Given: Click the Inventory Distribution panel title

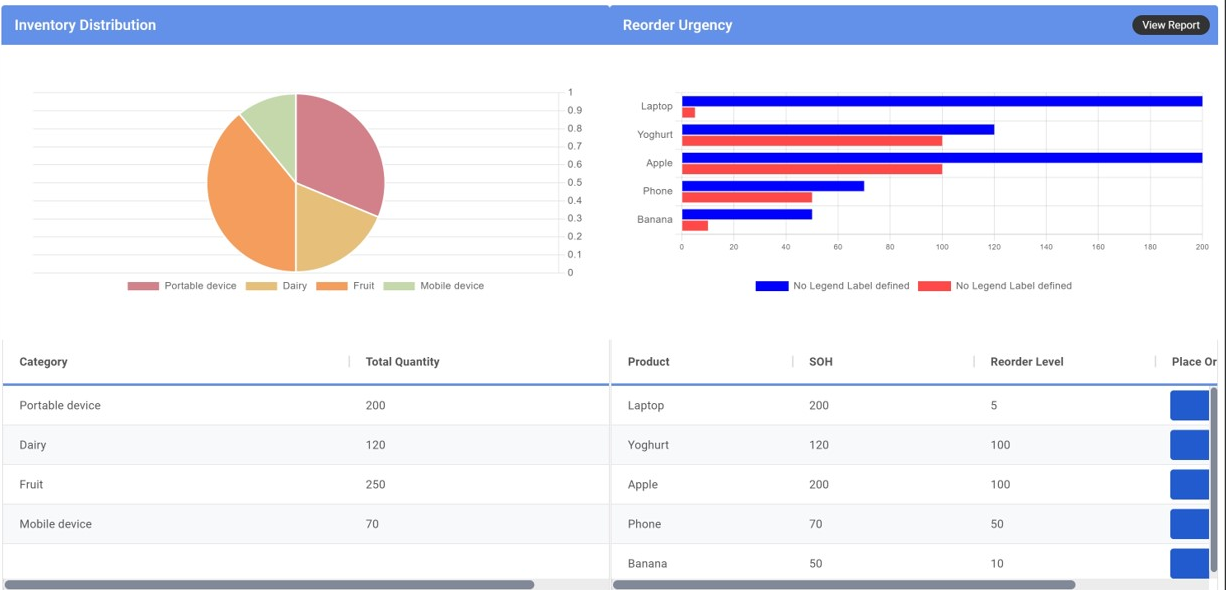Looking at the screenshot, I should pyautogui.click(x=85, y=25).
